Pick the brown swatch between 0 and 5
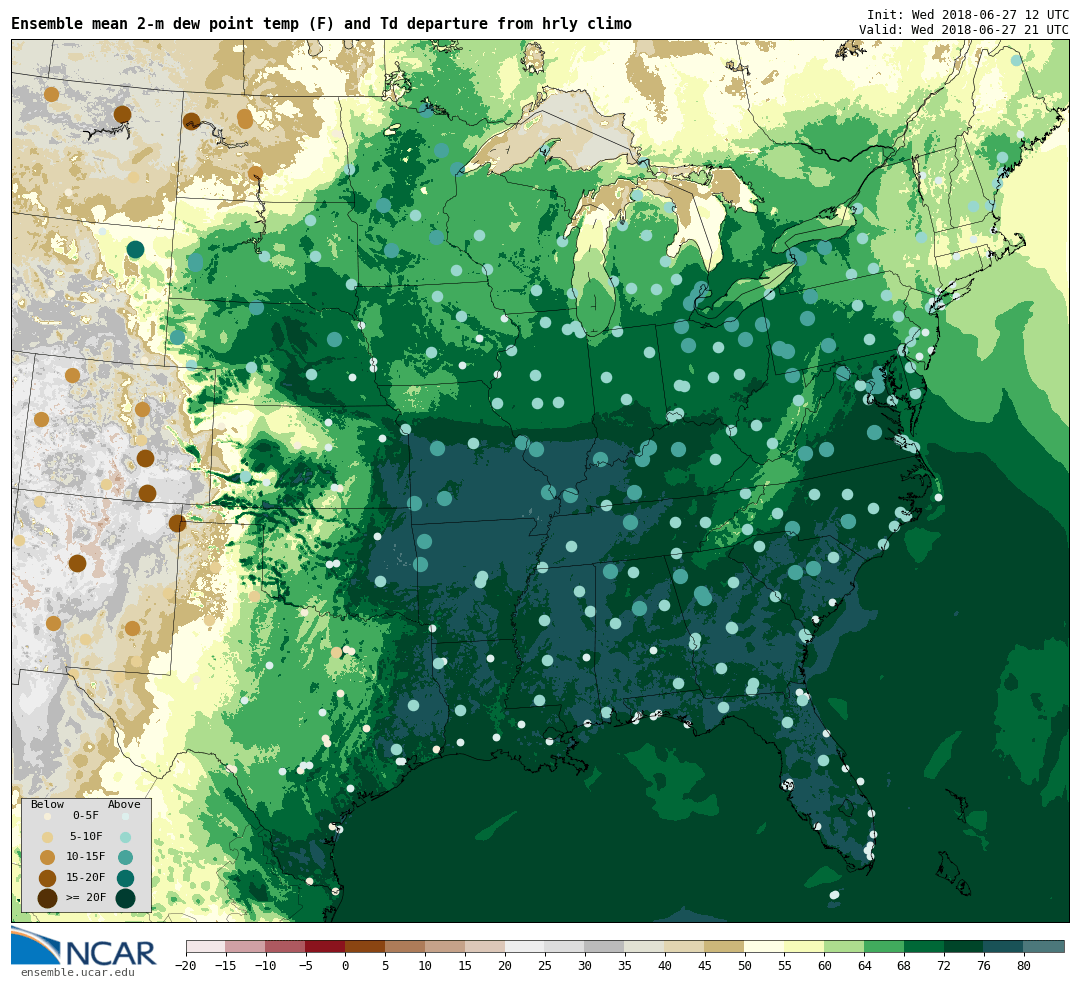This screenshot has height=985, width=1080. click(x=366, y=947)
